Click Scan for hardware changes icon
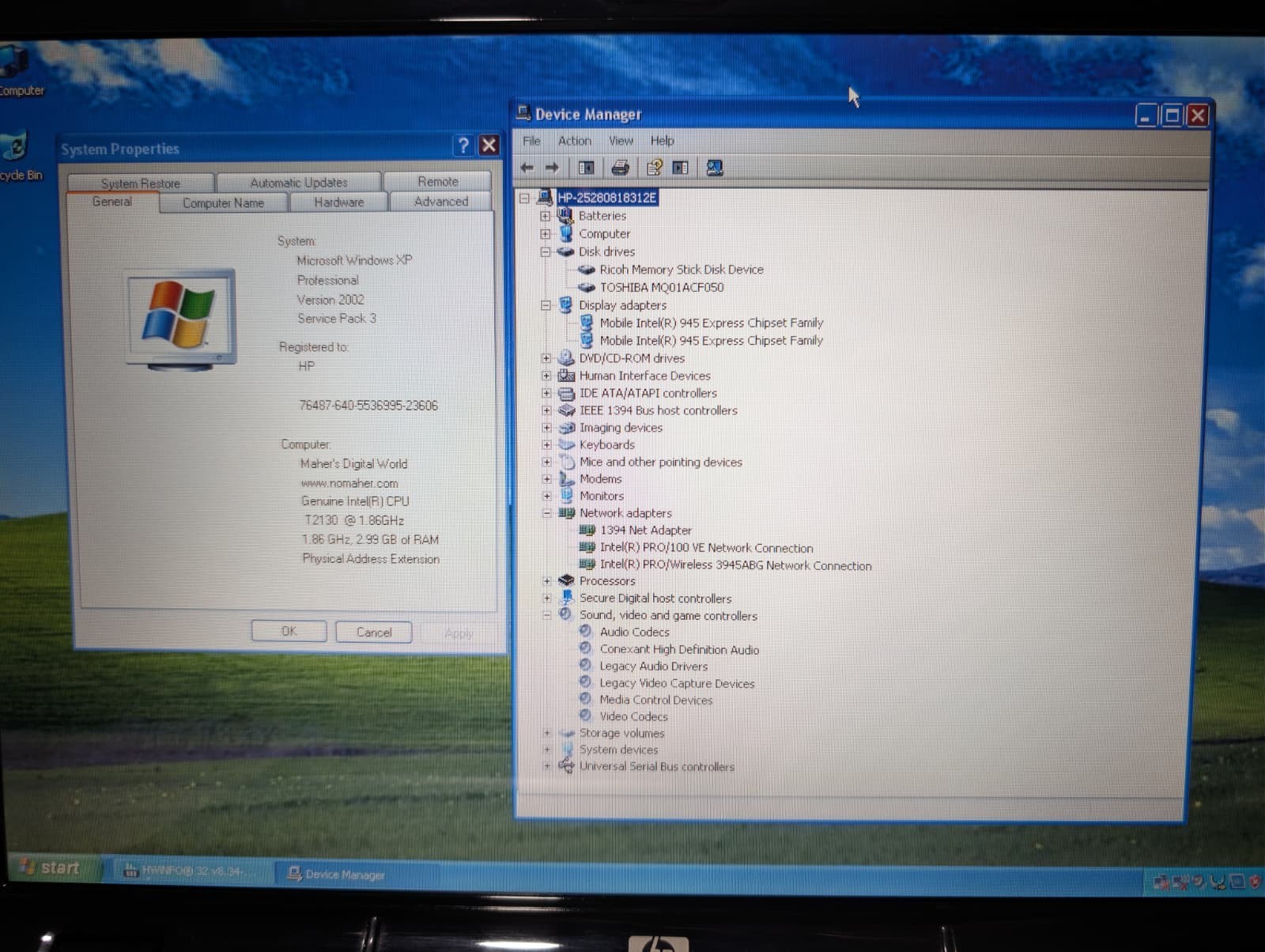The width and height of the screenshot is (1265, 952). pos(715,168)
